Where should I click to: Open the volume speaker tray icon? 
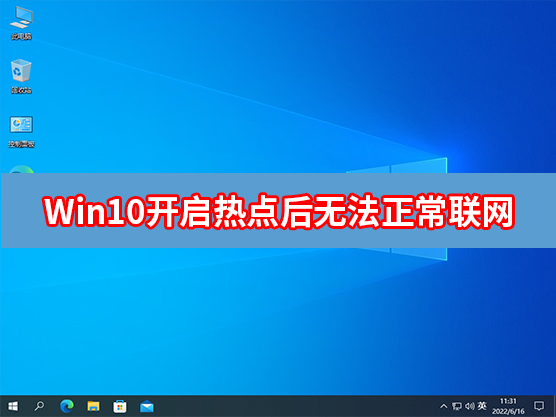click(470, 406)
